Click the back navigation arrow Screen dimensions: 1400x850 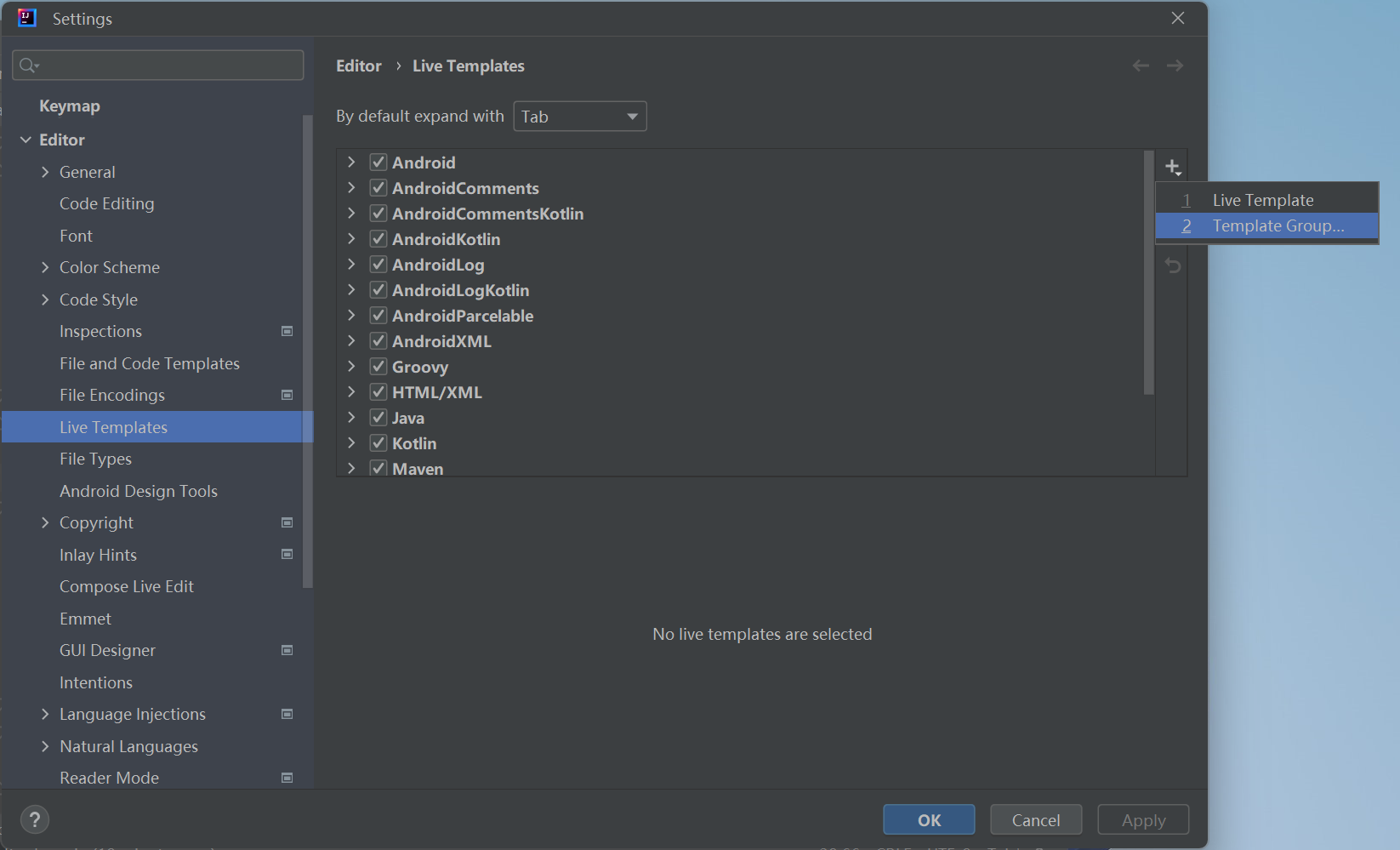tap(1141, 66)
